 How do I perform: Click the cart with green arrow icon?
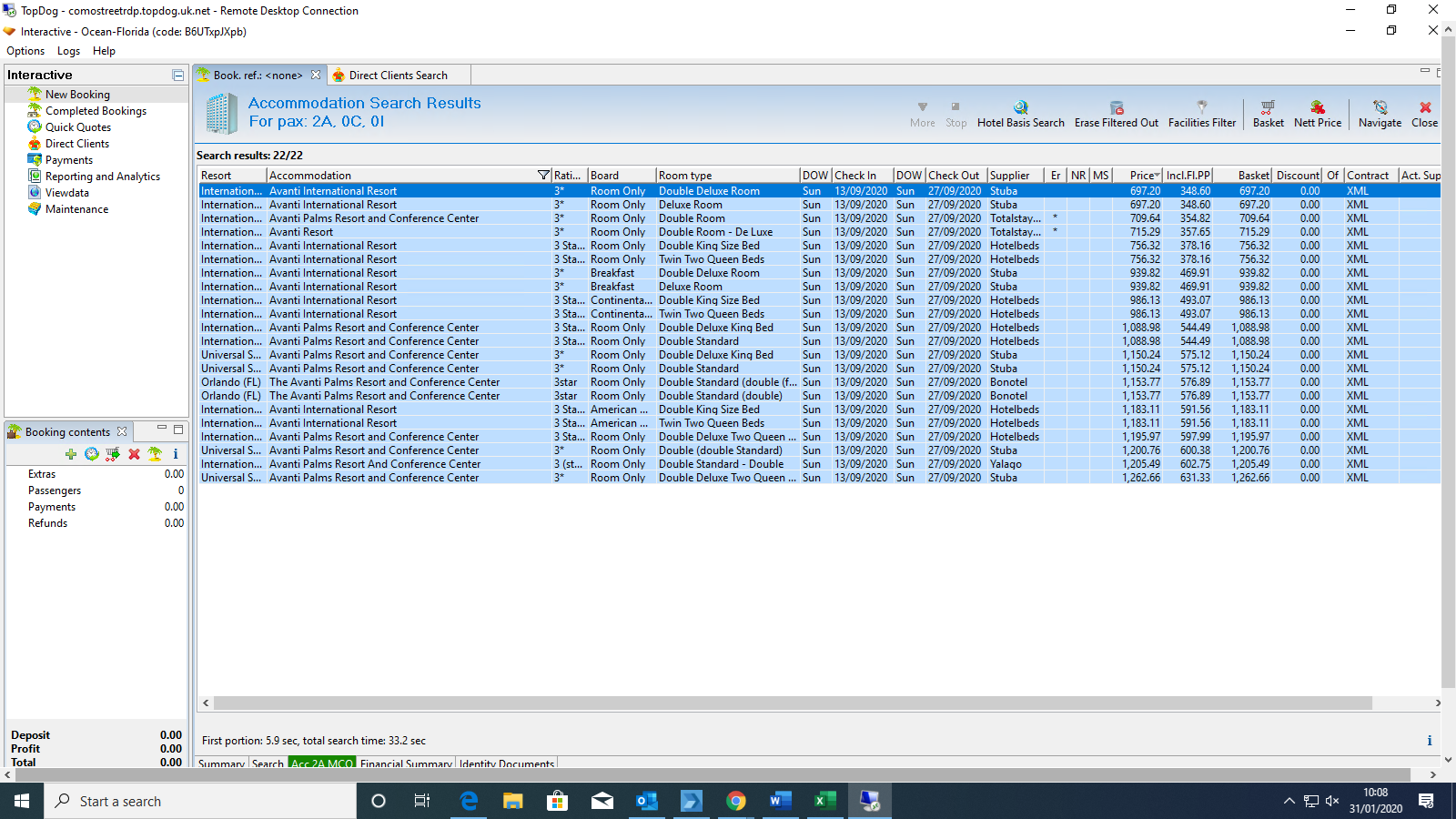click(x=113, y=454)
